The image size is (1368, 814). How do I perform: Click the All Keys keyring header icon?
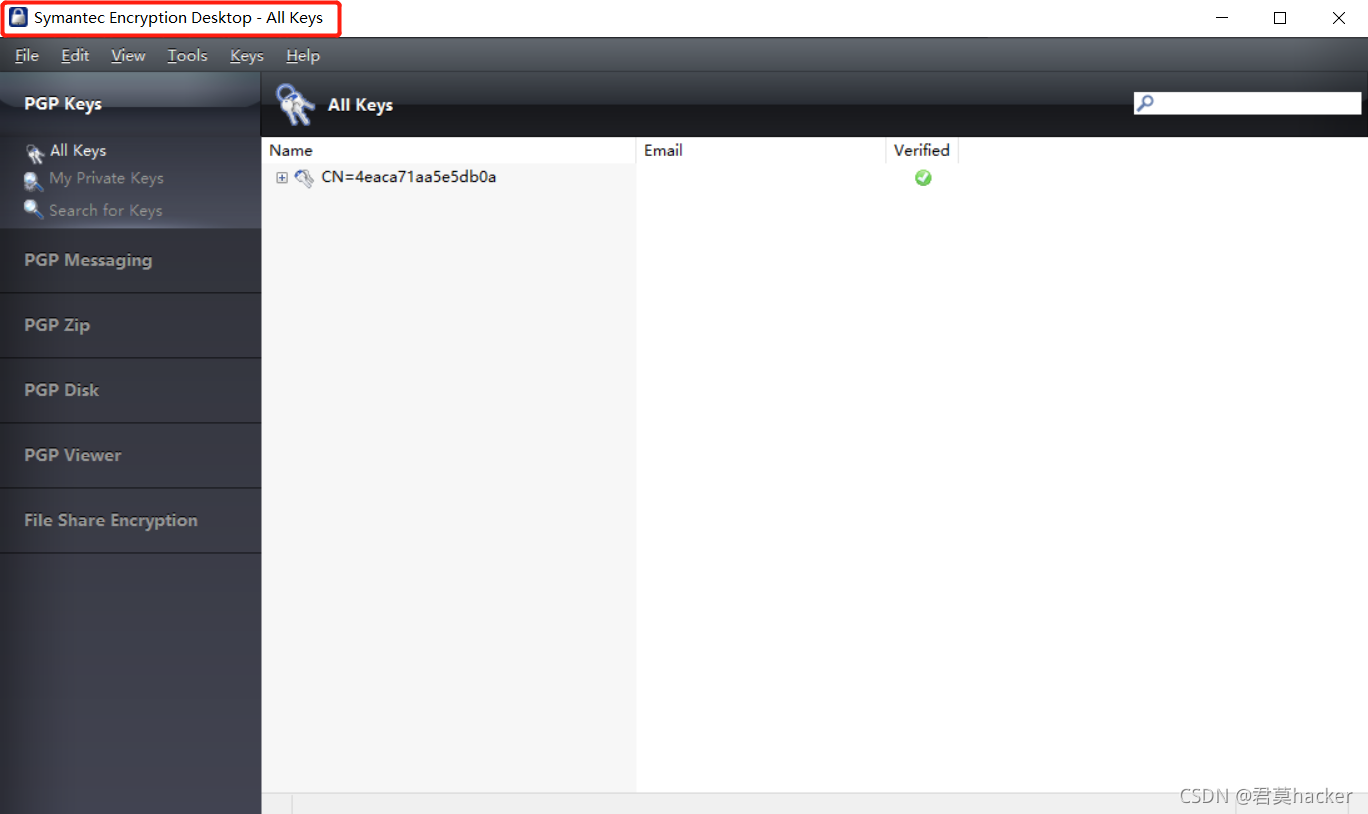click(295, 104)
